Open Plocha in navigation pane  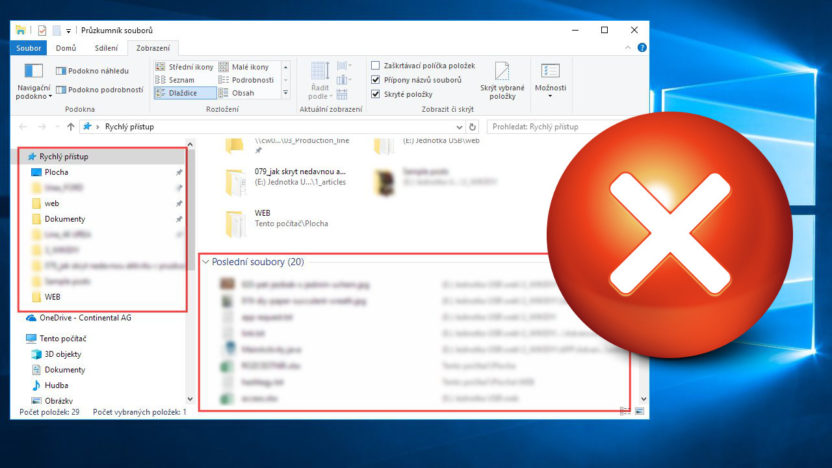56,172
